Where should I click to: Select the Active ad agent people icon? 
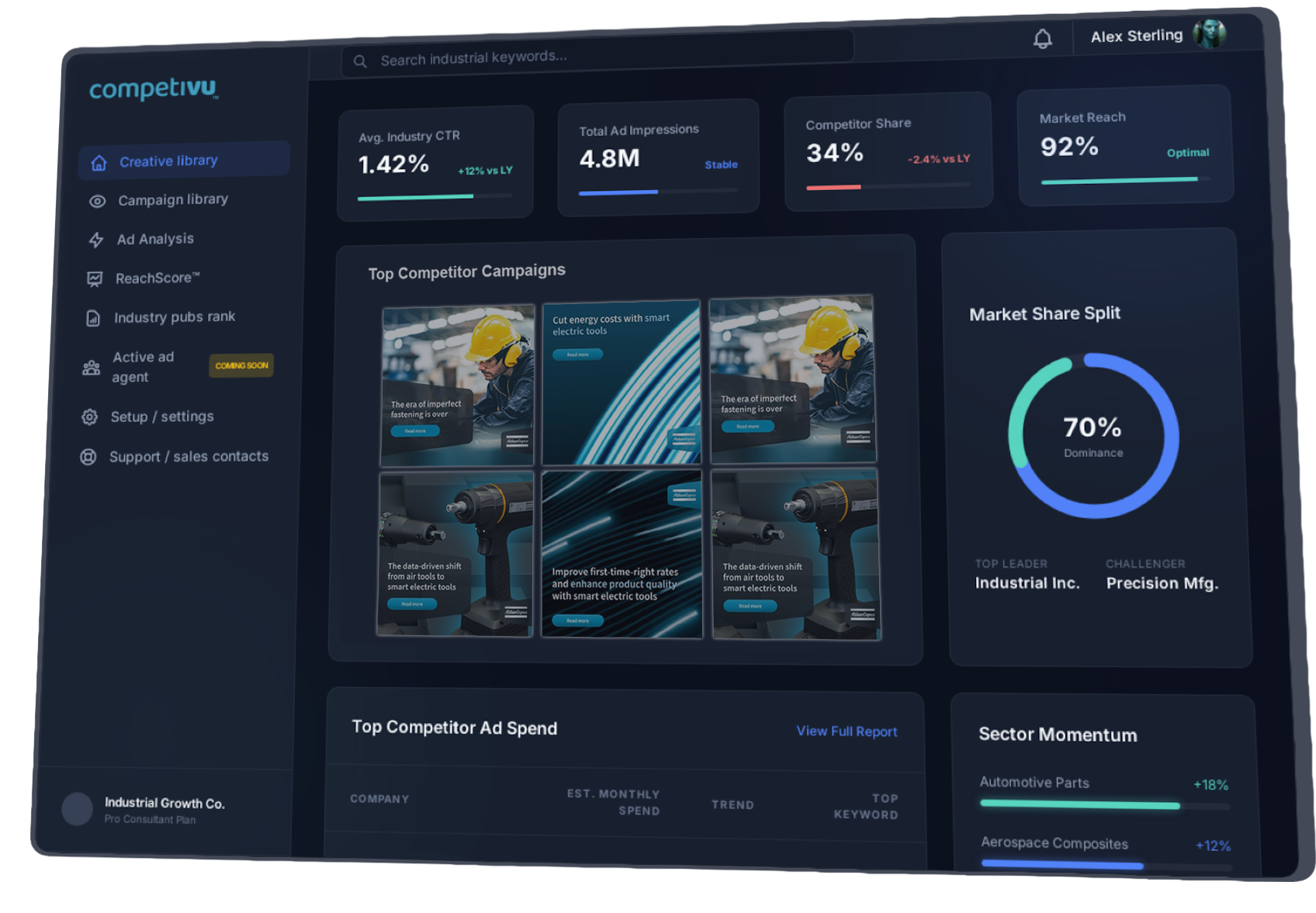click(x=91, y=365)
